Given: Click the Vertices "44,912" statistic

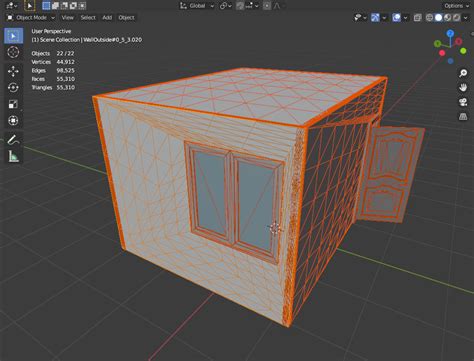Looking at the screenshot, I should 65,62.
